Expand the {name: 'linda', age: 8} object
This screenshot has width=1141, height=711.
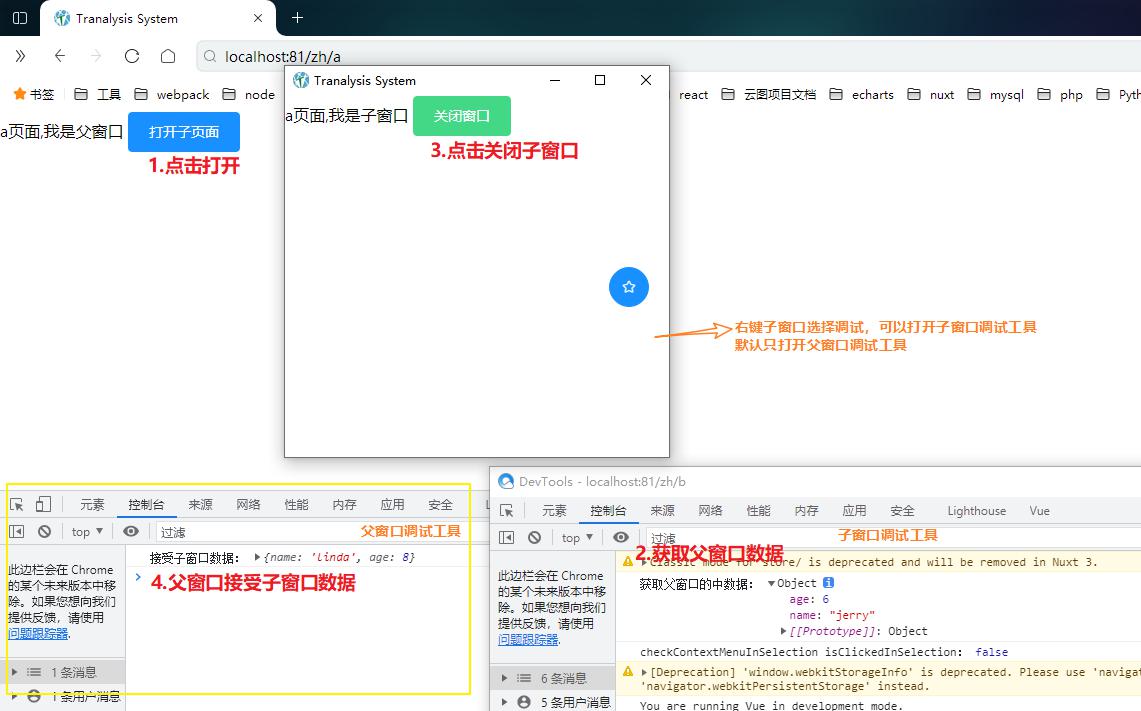click(x=258, y=557)
